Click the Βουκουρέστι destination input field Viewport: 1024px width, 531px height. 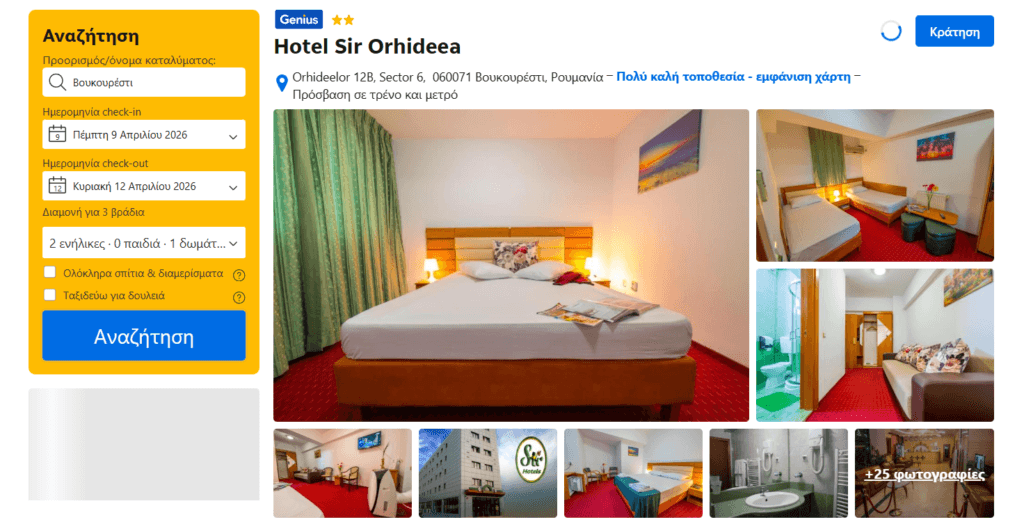click(x=144, y=82)
